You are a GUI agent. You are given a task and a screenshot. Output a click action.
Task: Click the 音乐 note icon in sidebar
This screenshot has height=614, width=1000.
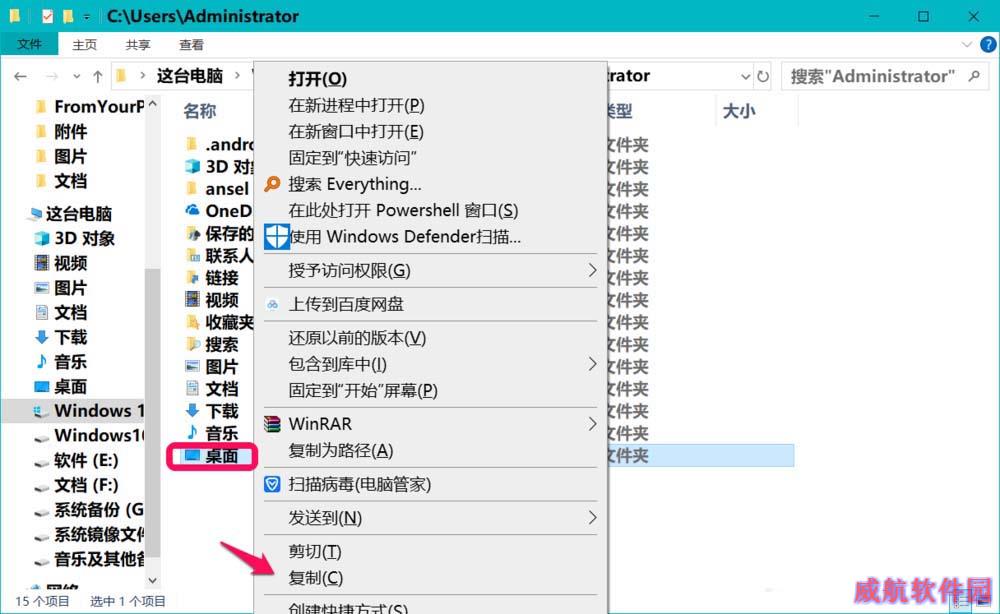point(41,362)
